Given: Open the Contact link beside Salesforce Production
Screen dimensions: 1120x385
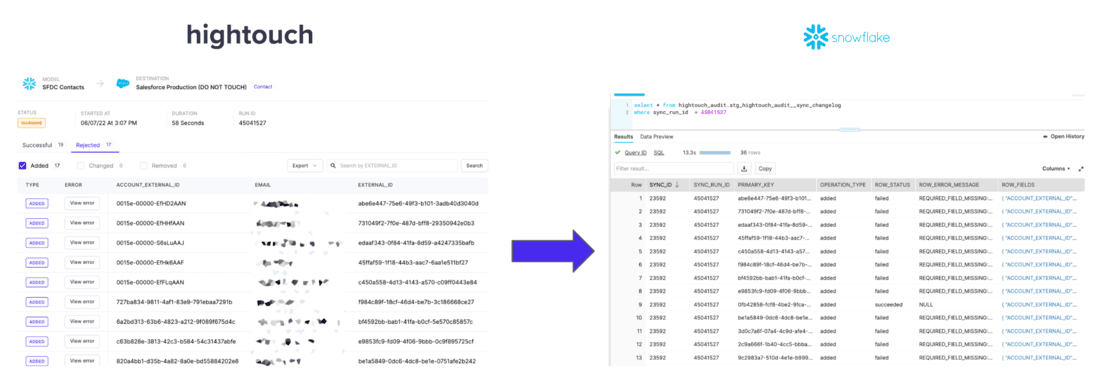Looking at the screenshot, I should (263, 86).
